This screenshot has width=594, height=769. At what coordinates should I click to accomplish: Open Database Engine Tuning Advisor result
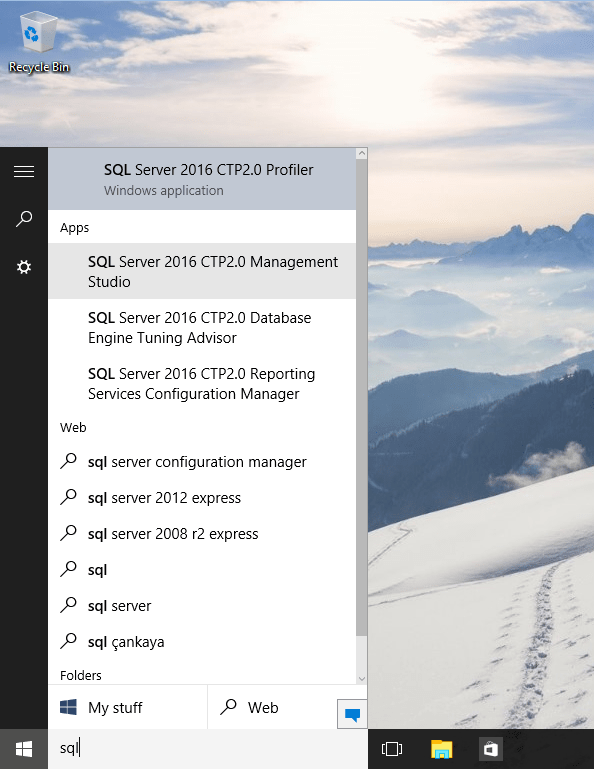pos(202,328)
